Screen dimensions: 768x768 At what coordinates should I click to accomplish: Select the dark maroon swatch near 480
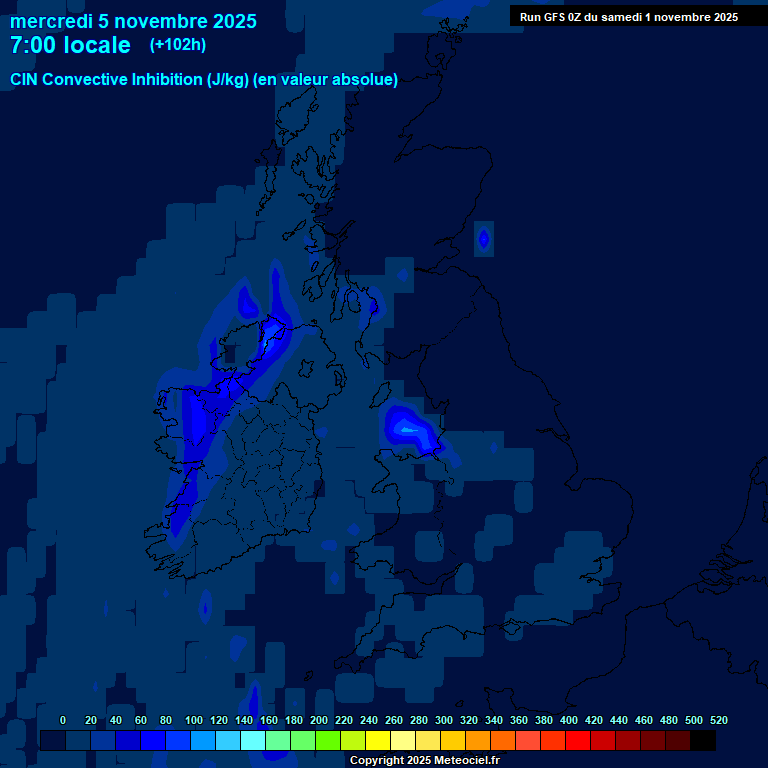(678, 740)
